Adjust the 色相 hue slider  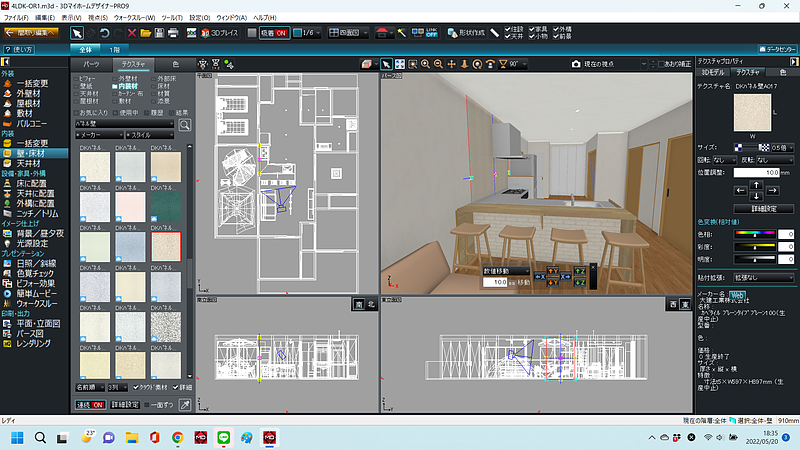click(x=755, y=234)
